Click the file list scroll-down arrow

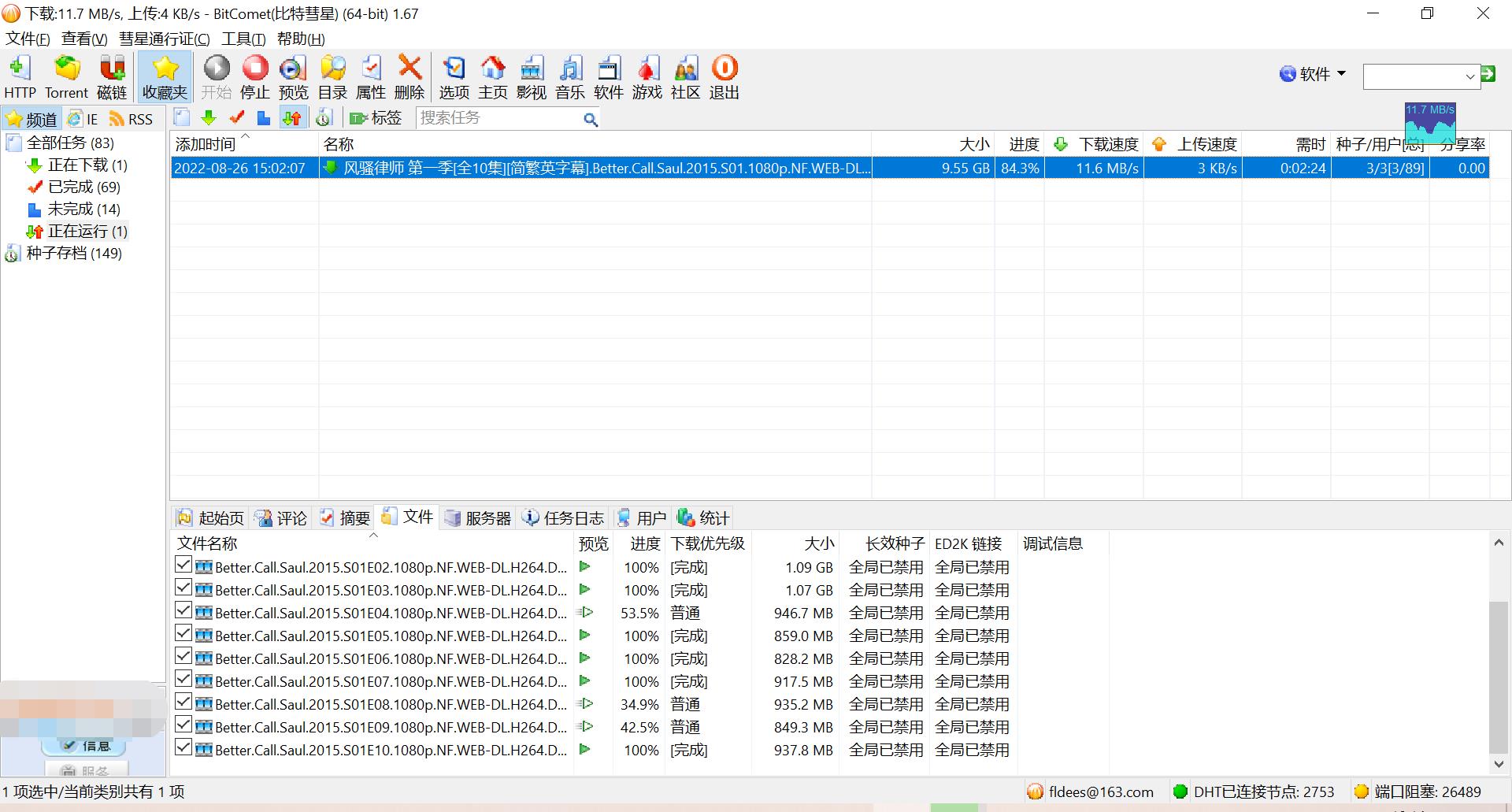tap(1499, 764)
